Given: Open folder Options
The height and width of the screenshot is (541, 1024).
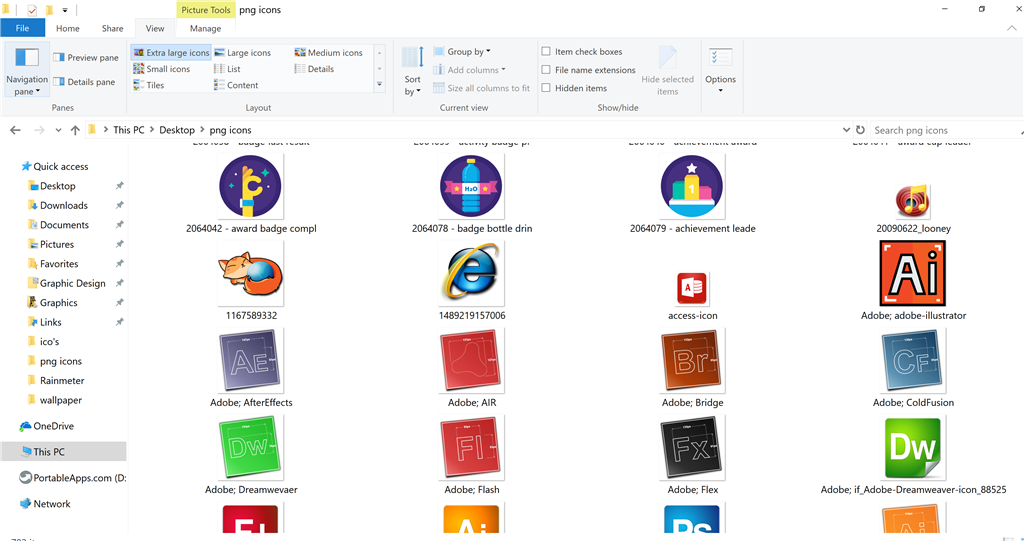Looking at the screenshot, I should [720, 71].
